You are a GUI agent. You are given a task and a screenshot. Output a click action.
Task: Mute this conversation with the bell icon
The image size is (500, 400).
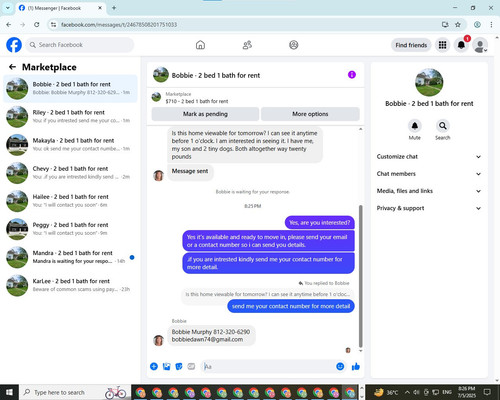point(415,126)
